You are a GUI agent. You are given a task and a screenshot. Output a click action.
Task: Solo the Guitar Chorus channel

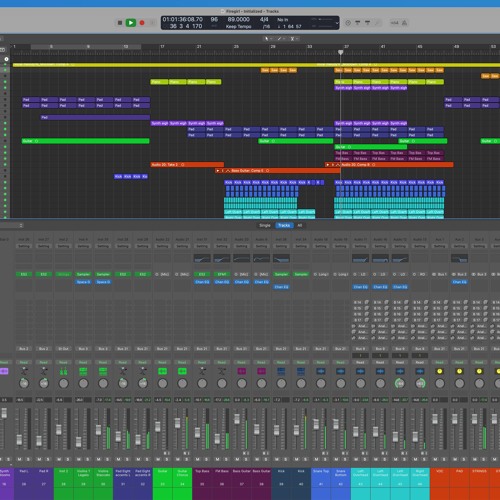[187, 459]
